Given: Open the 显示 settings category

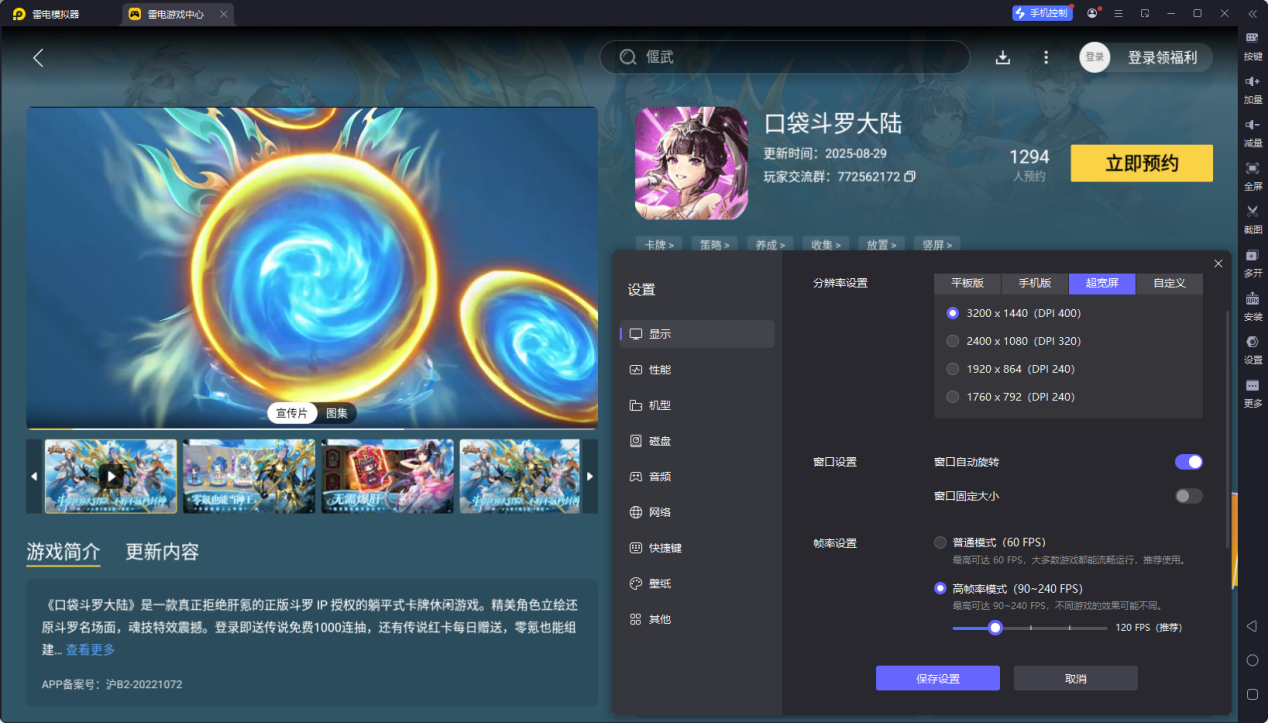Looking at the screenshot, I should 697,334.
